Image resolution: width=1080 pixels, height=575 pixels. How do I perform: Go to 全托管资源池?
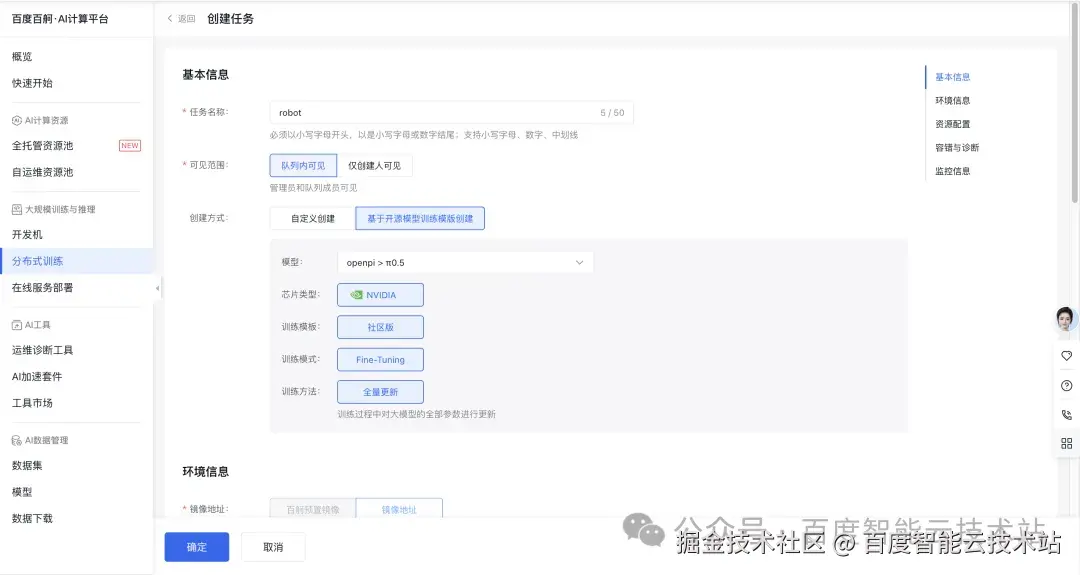(x=43, y=145)
